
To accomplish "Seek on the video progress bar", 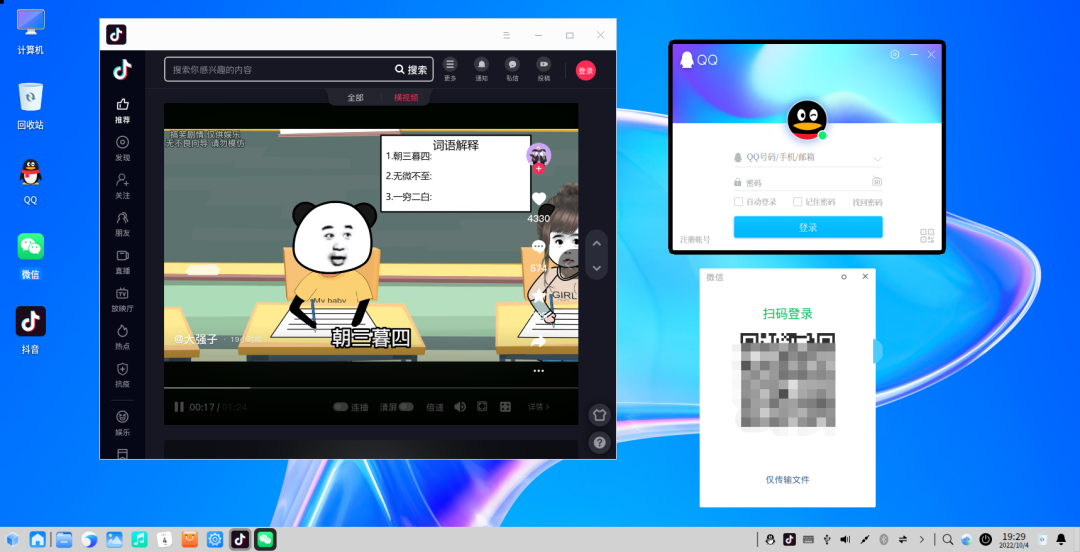I will tap(371, 388).
